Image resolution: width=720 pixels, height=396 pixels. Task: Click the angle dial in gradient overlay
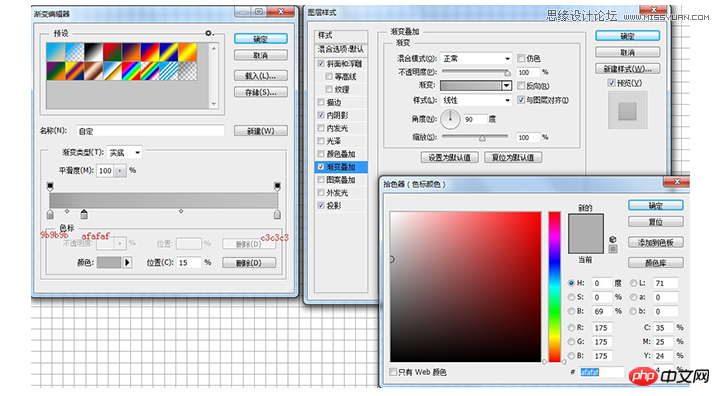[450, 119]
